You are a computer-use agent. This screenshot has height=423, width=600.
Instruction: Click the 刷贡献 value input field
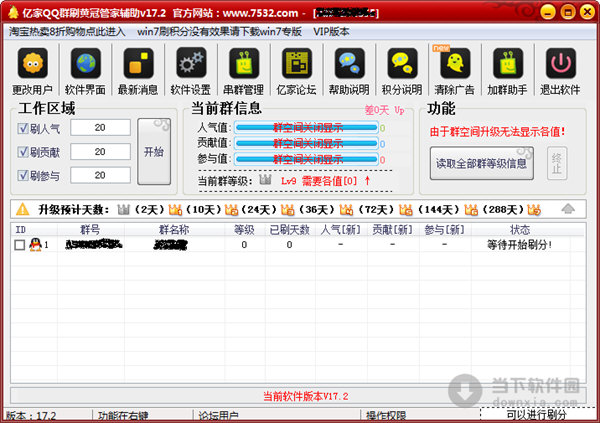click(100, 152)
